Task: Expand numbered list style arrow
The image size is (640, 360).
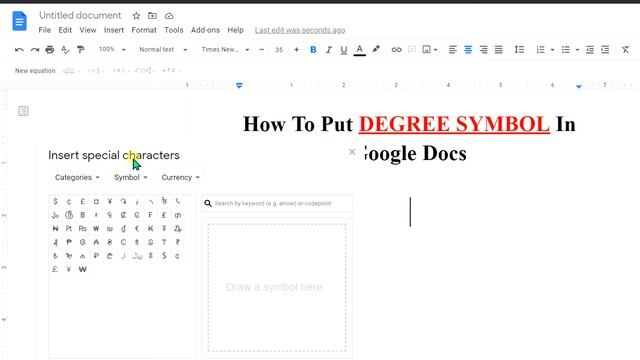Action: [x=552, y=50]
